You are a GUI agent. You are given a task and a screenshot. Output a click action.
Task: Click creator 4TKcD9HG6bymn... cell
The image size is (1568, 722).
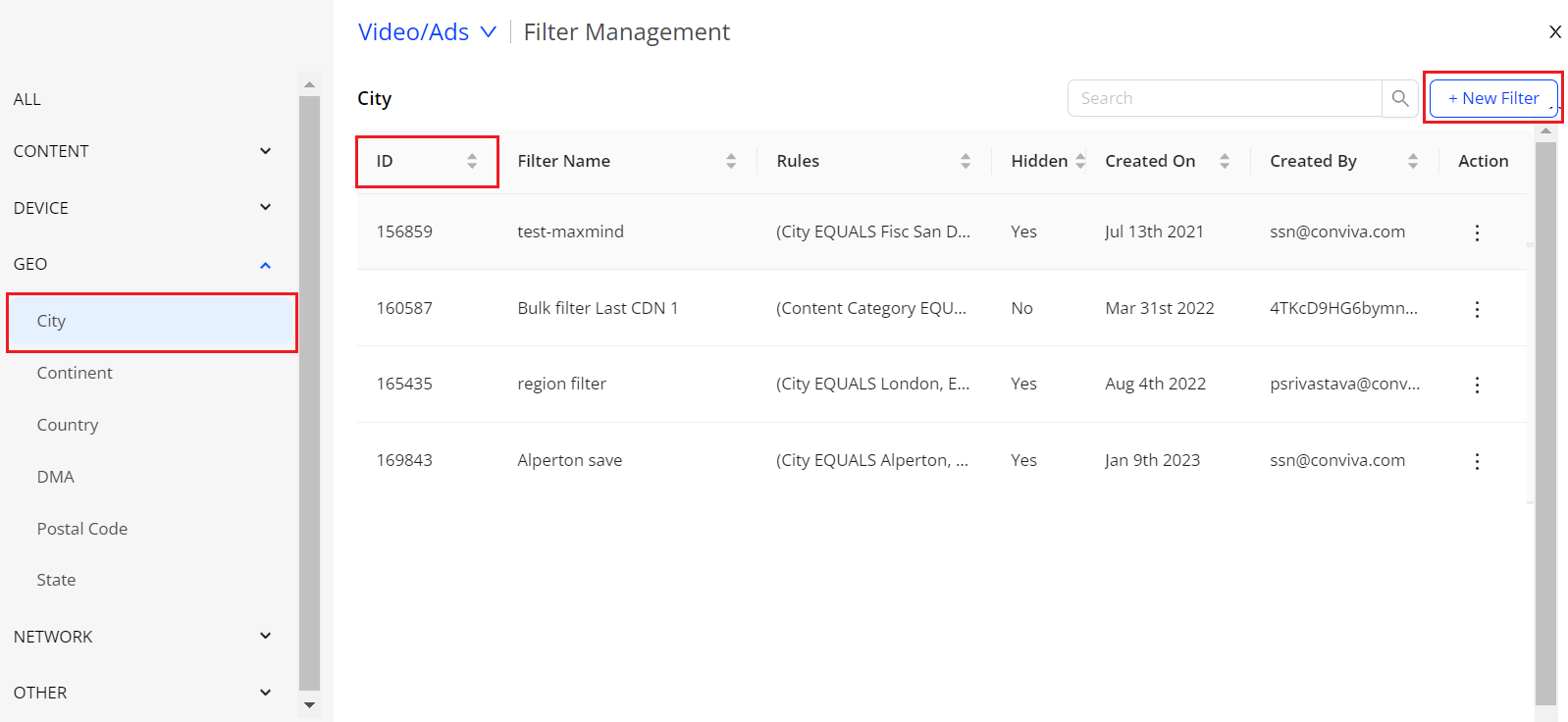tap(1343, 308)
